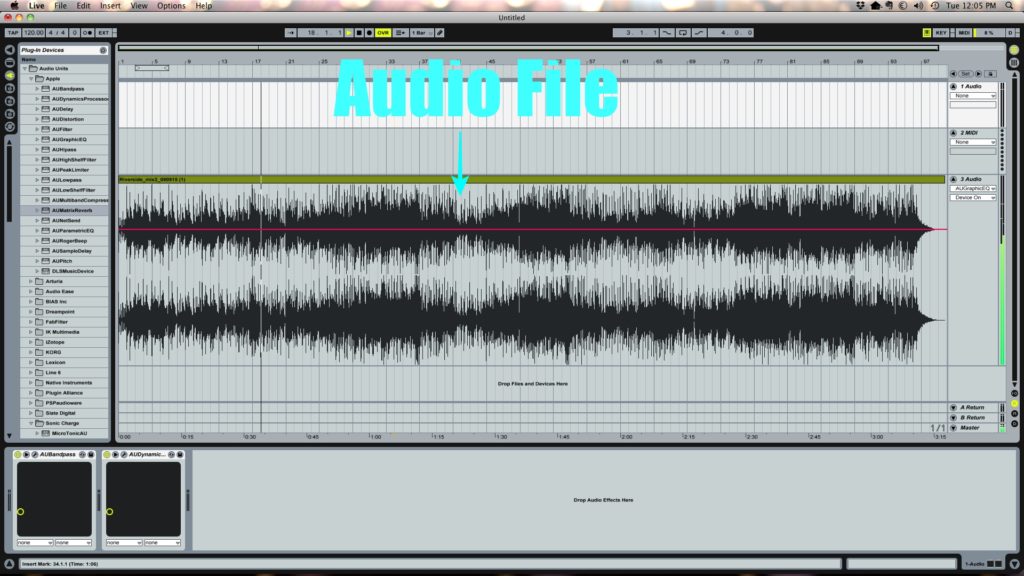Unfold the A Return track
The width and height of the screenshot is (1024, 576).
pyautogui.click(x=953, y=408)
